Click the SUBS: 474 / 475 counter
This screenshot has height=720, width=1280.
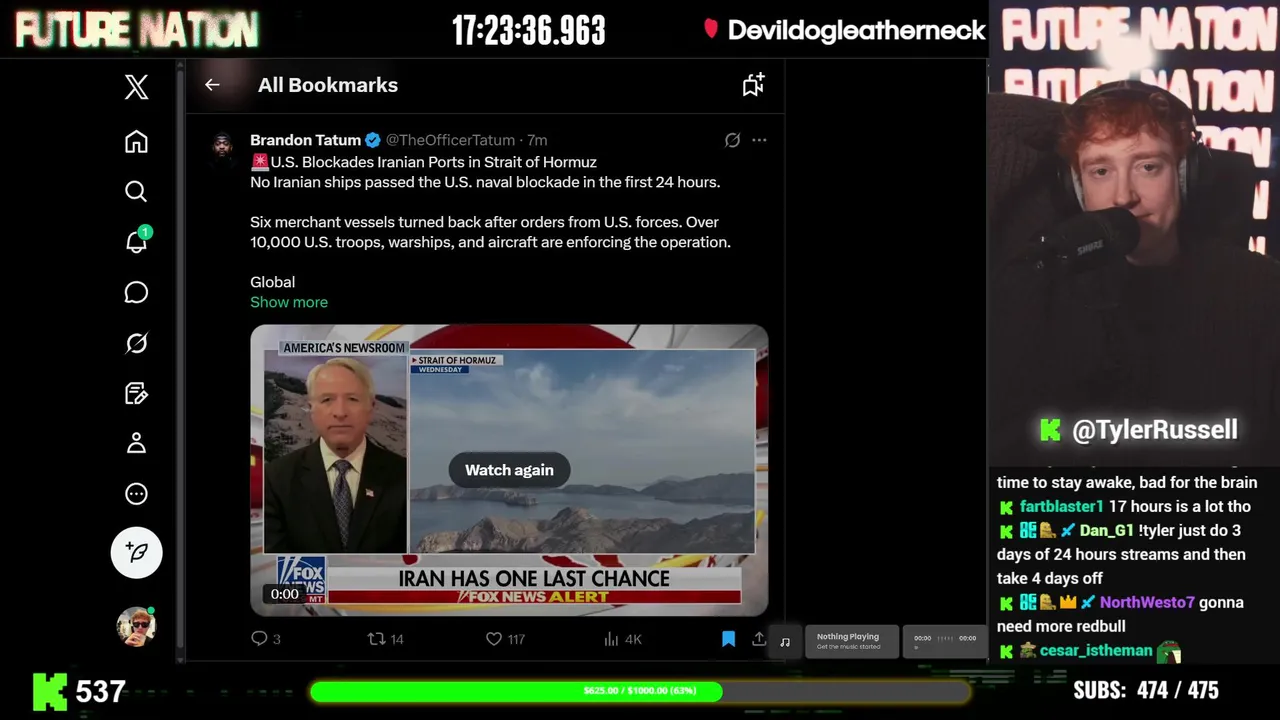click(1146, 691)
